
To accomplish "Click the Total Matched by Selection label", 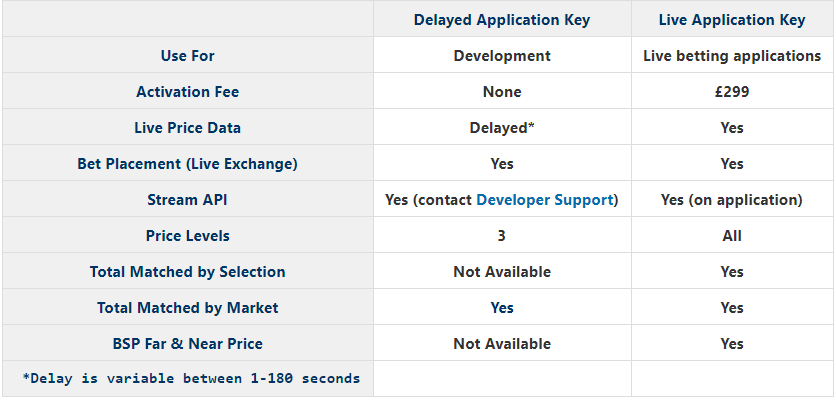I will [188, 272].
